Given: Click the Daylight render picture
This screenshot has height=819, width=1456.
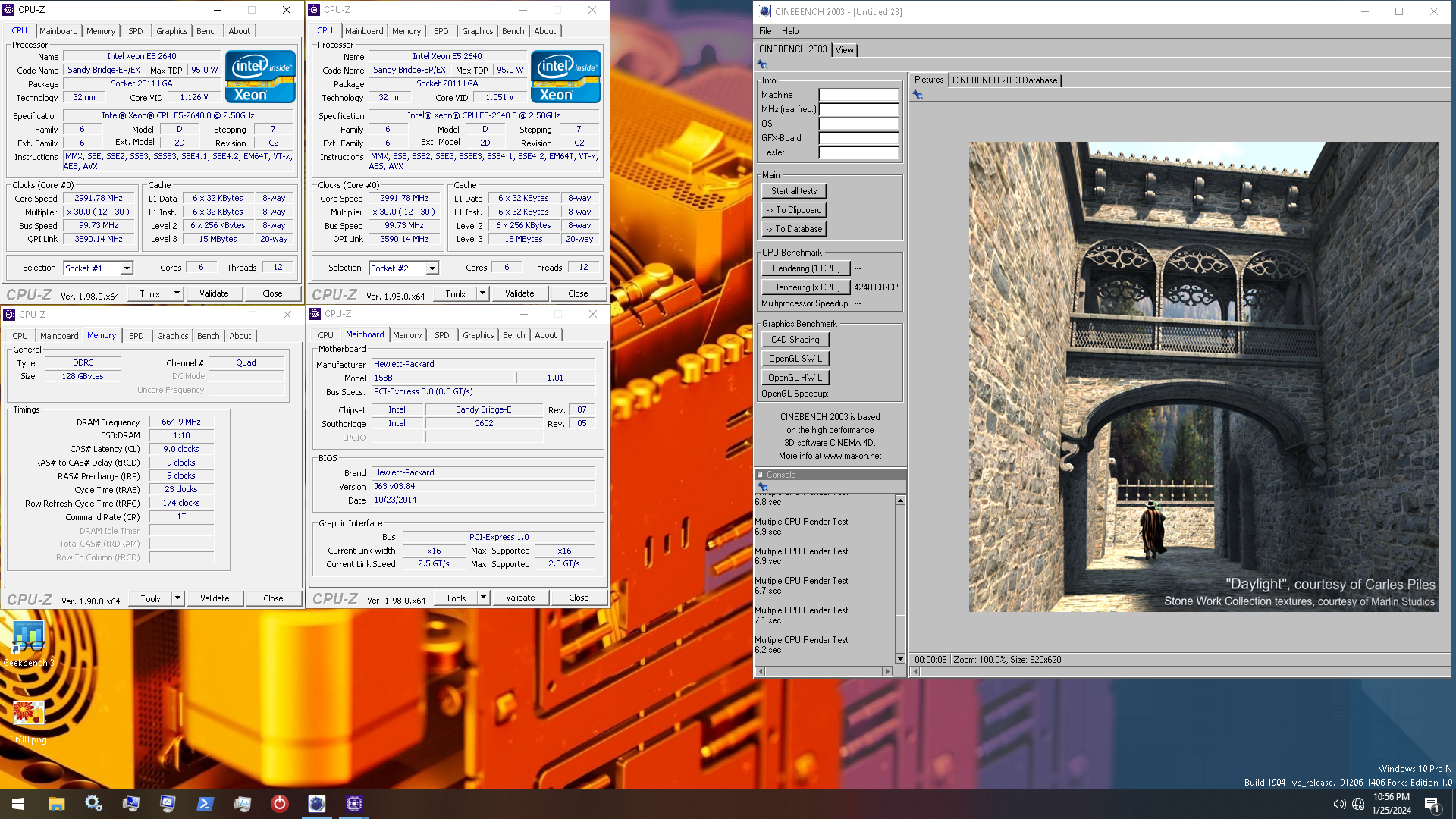Looking at the screenshot, I should tap(1203, 377).
